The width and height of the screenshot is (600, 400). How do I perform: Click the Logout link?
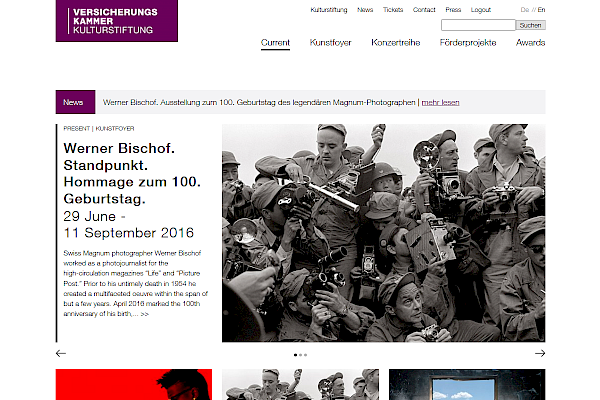pyautogui.click(x=481, y=9)
